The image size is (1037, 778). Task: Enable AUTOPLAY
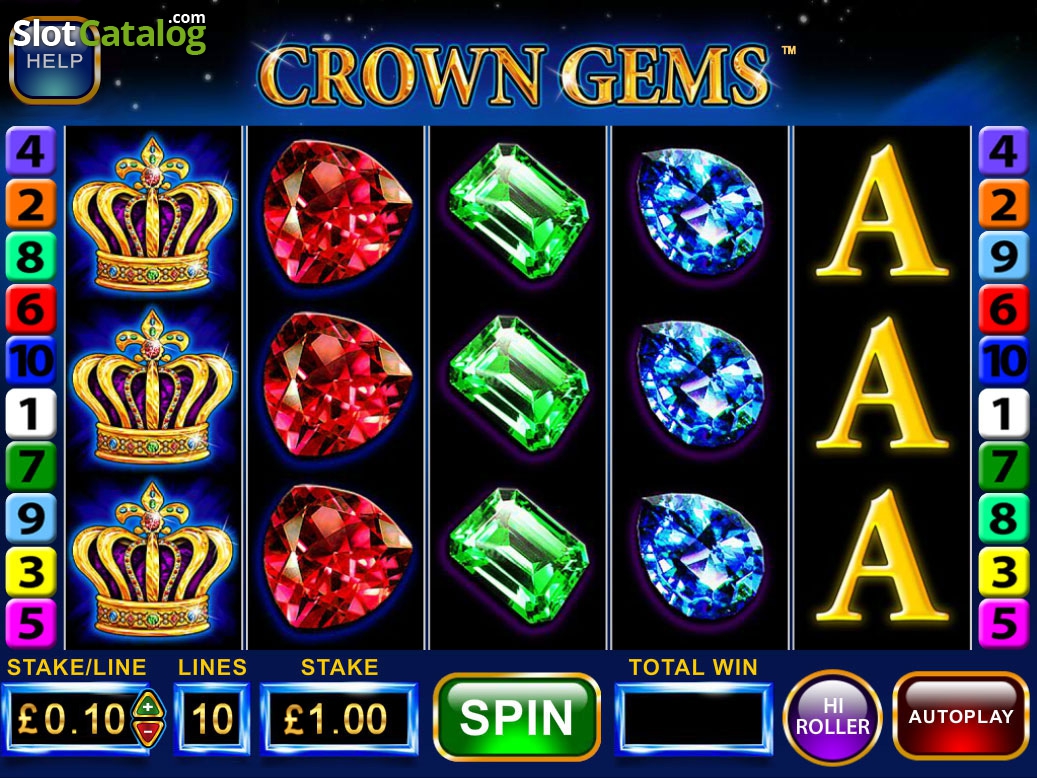[x=961, y=716]
